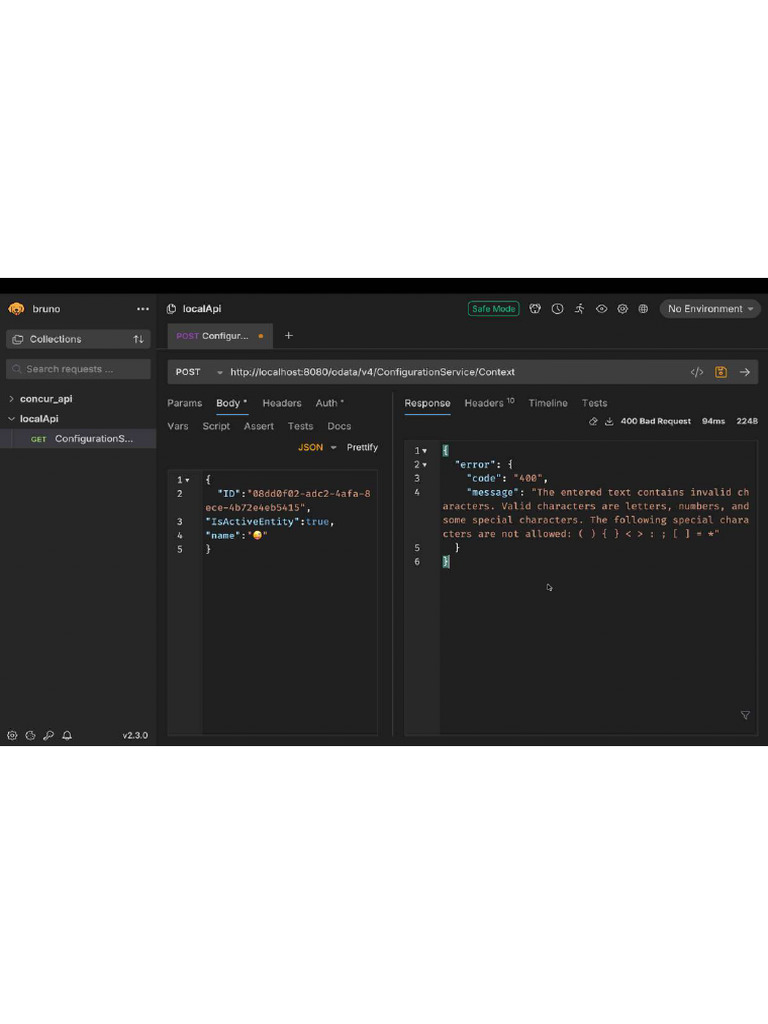Image resolution: width=768 pixels, height=1024 pixels.
Task: Open the collection runner running-man icon
Action: tap(579, 309)
